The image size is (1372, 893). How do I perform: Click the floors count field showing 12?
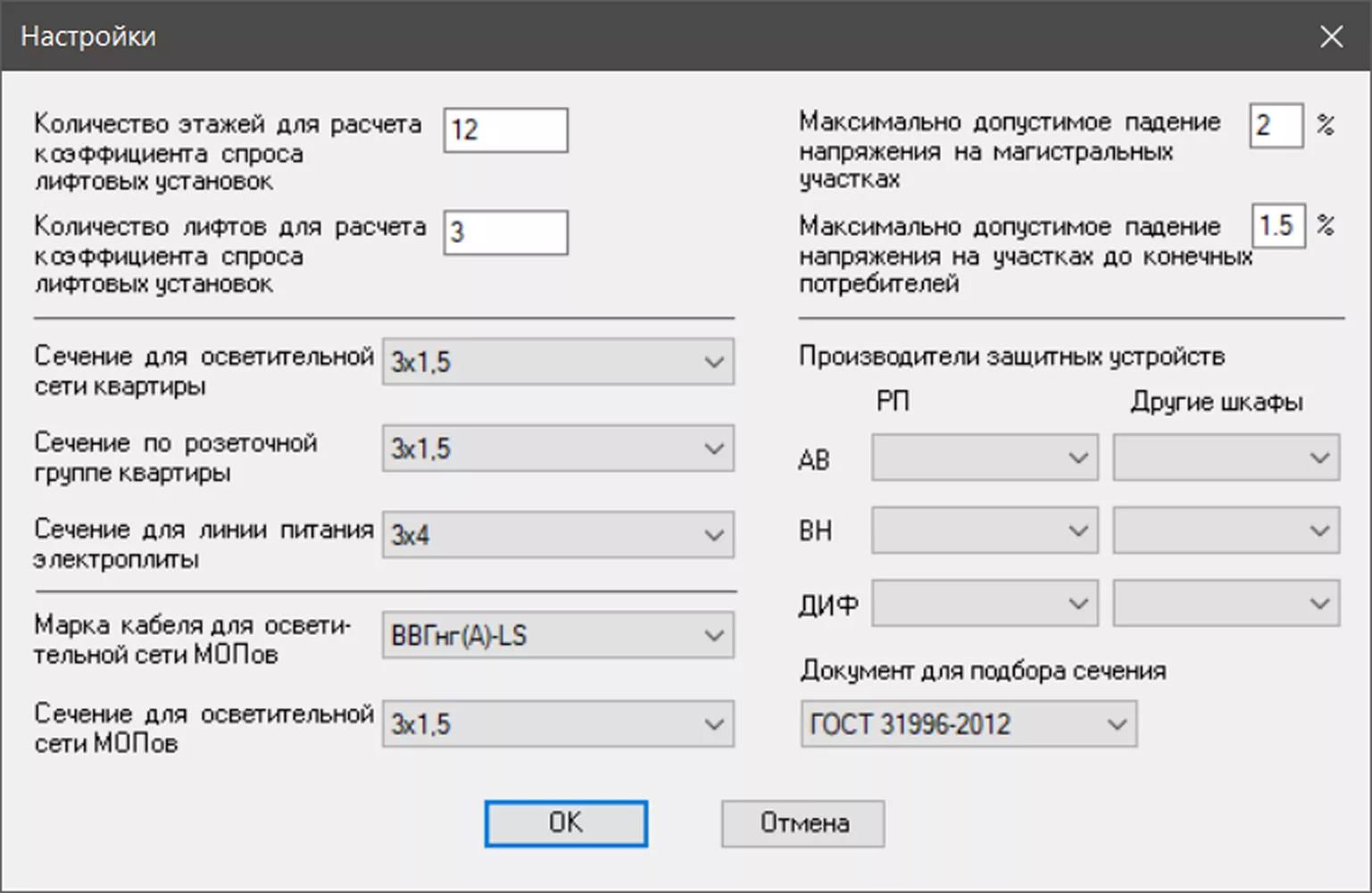505,130
